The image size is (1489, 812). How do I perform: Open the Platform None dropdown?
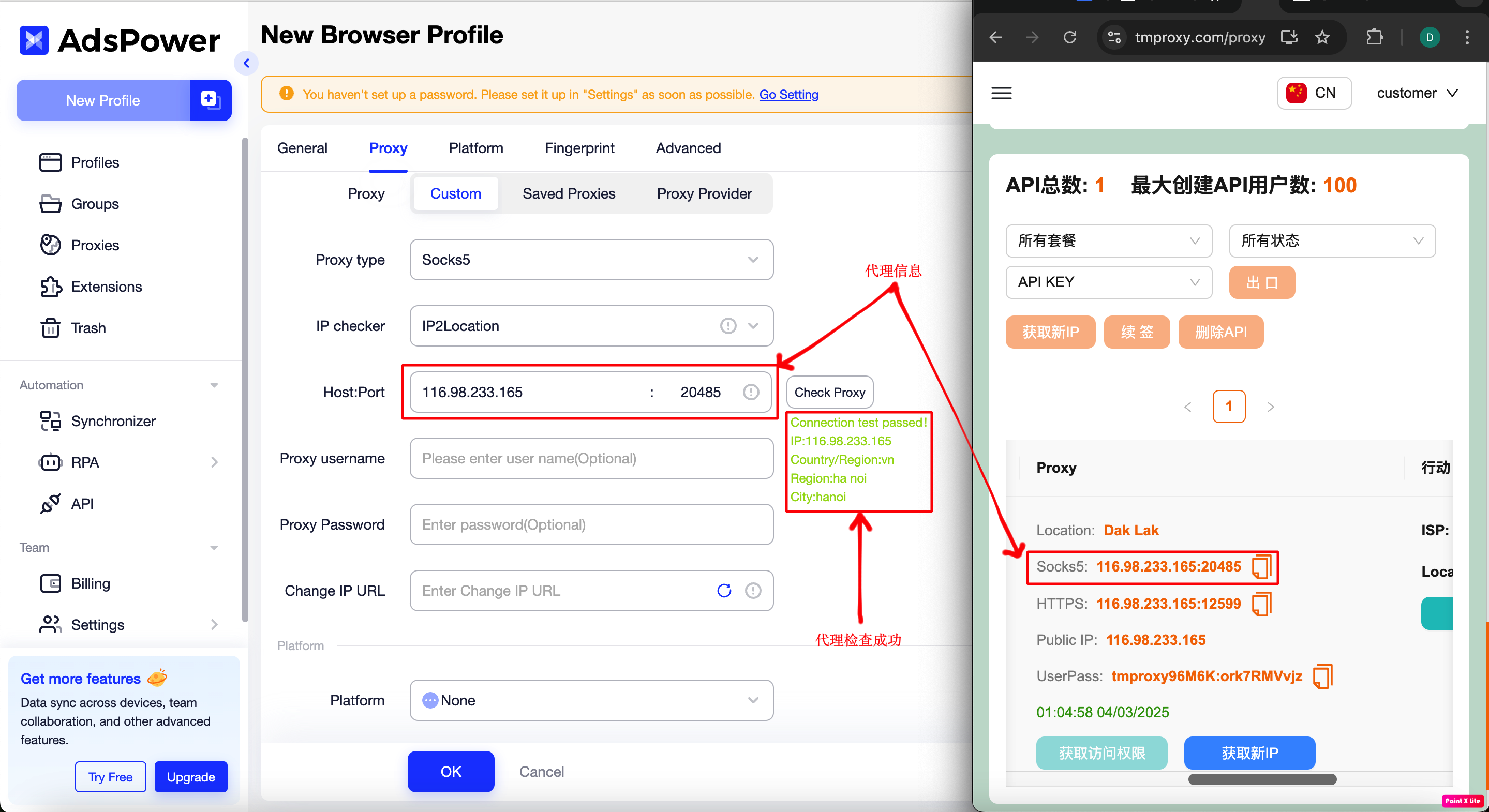pos(591,700)
